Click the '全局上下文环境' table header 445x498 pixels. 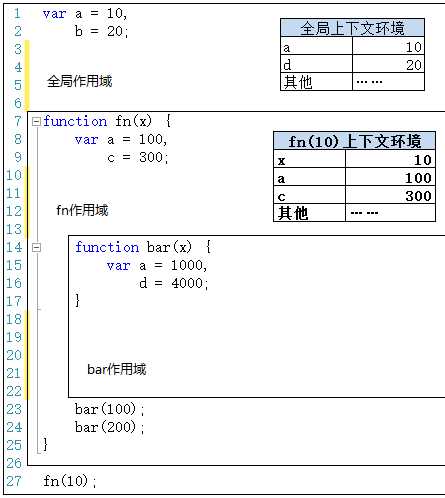352,28
